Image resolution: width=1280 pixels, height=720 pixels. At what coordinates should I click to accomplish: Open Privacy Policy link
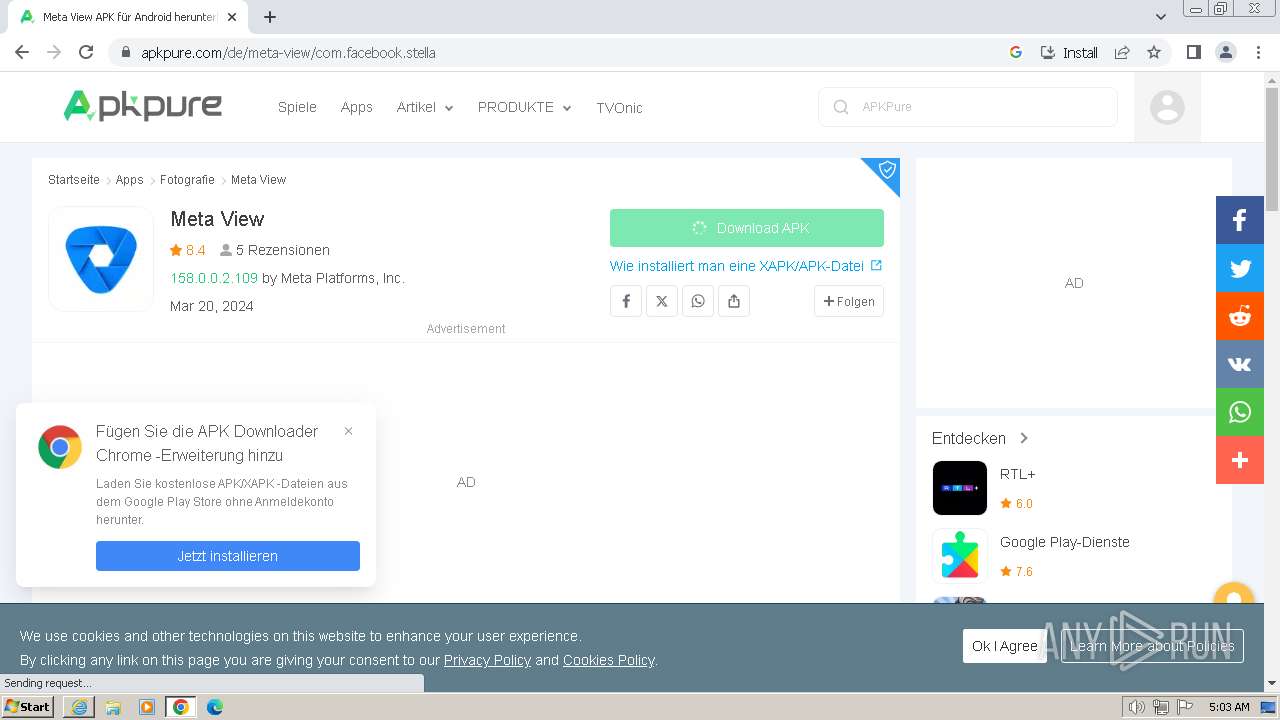click(x=487, y=660)
